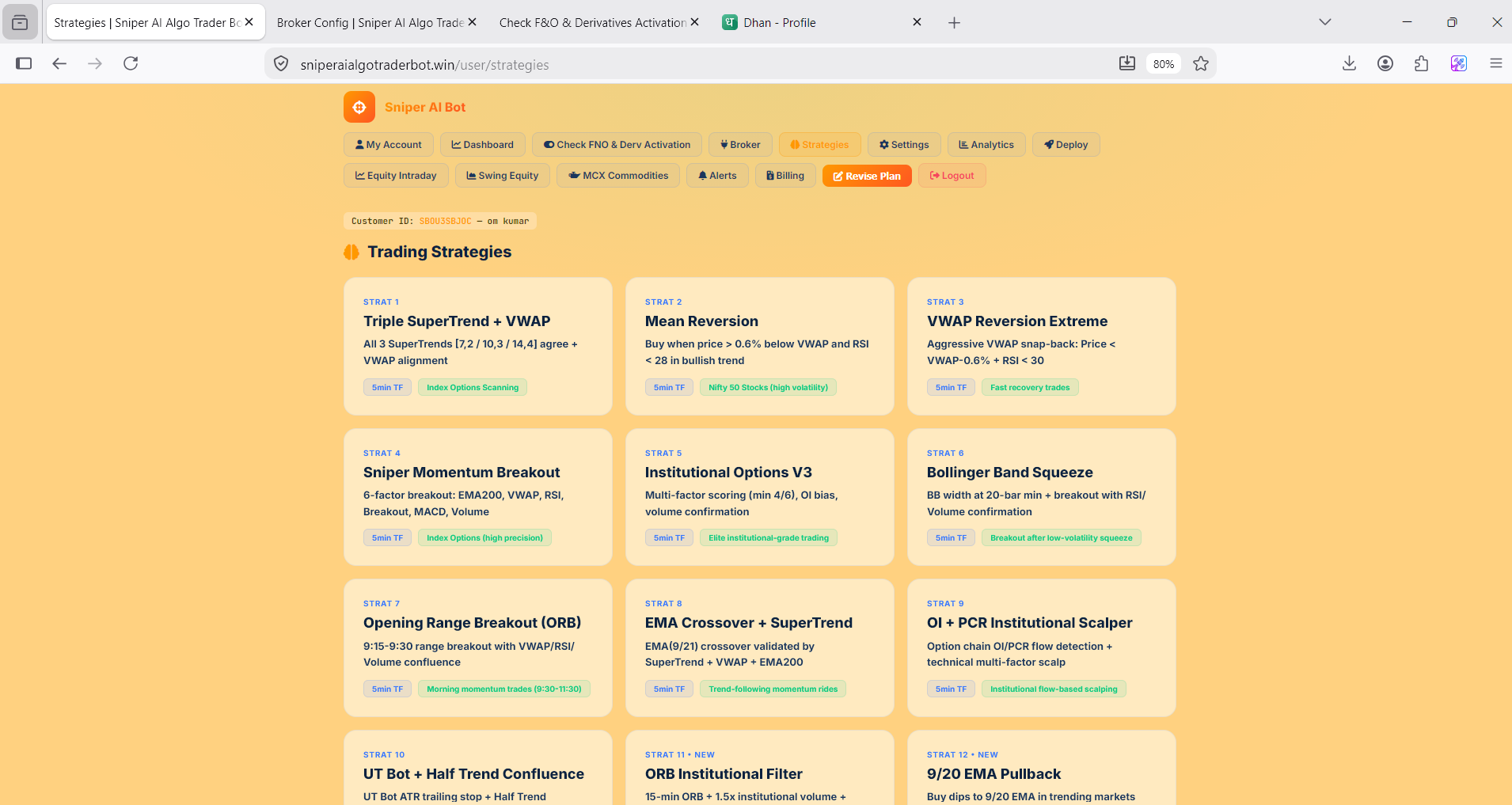
Task: Open the UT Bot + Half Trend Confluence strategy
Action: tap(478, 768)
